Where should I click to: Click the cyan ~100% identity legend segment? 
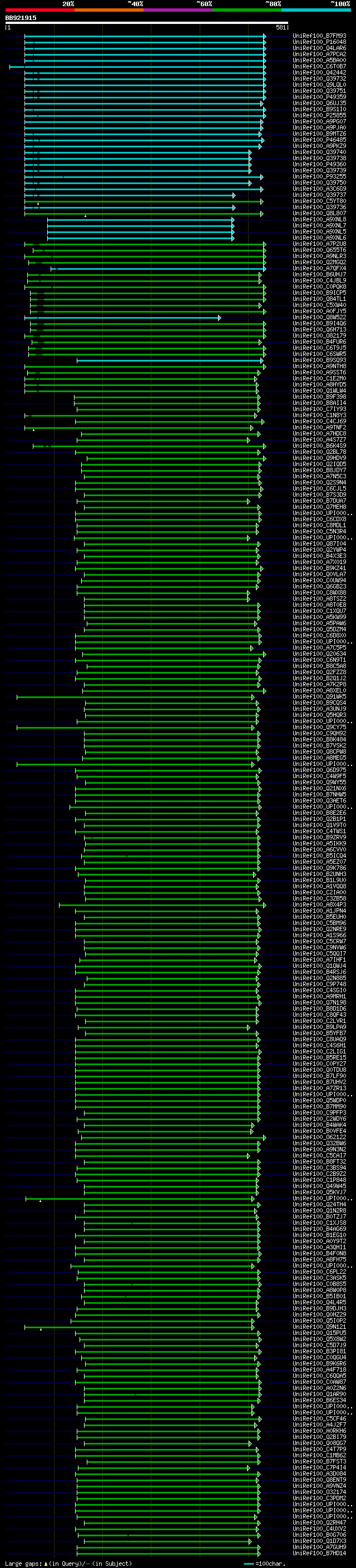(317, 10)
